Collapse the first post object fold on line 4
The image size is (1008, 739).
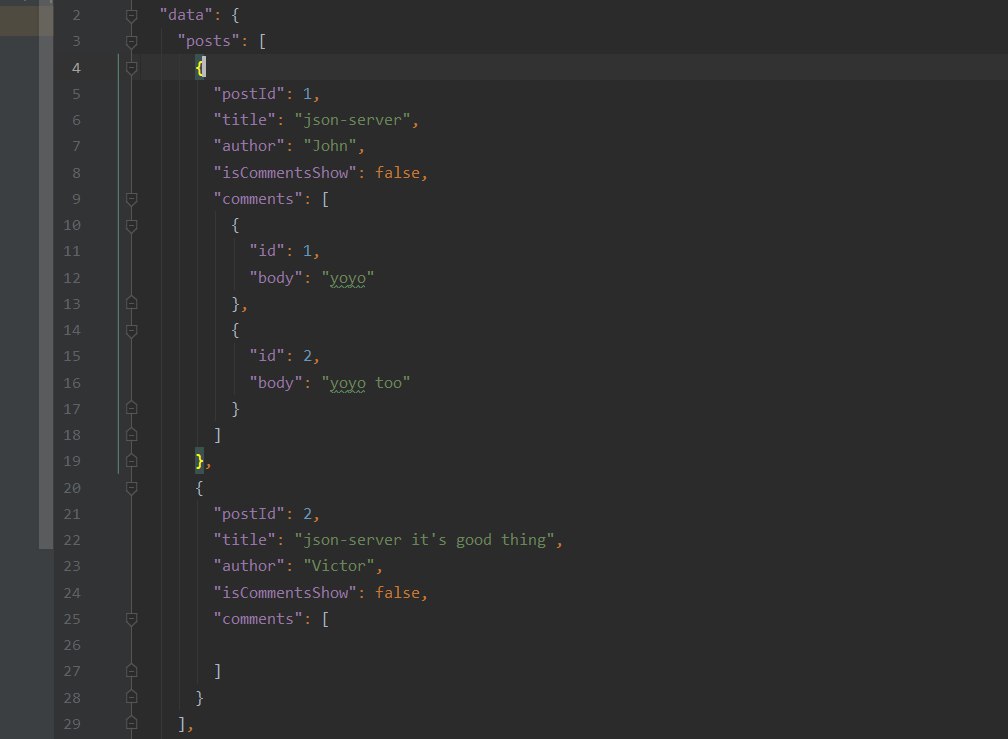pyautogui.click(x=131, y=67)
